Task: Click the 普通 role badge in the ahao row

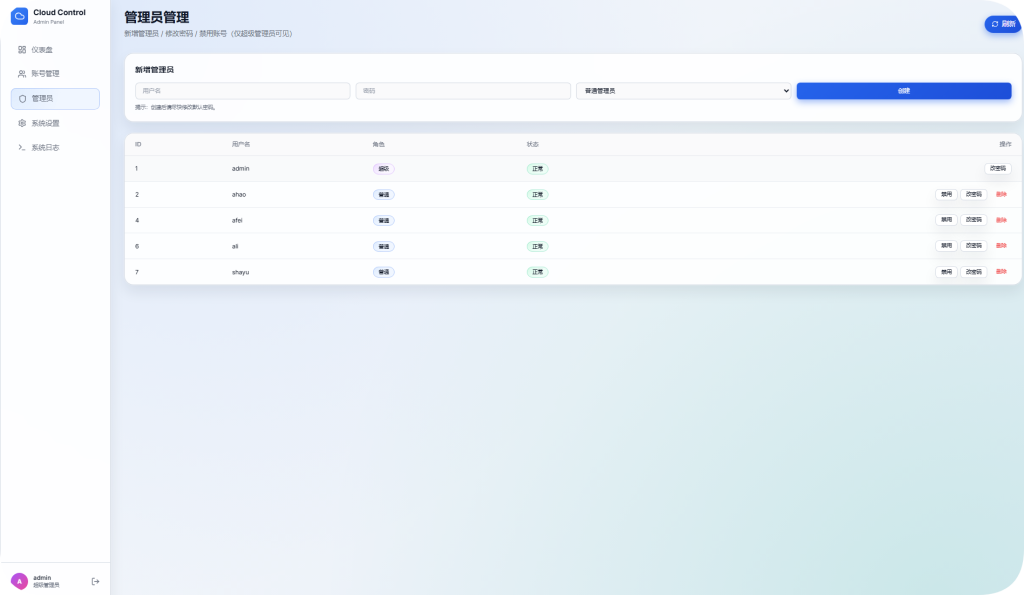Action: [384, 195]
